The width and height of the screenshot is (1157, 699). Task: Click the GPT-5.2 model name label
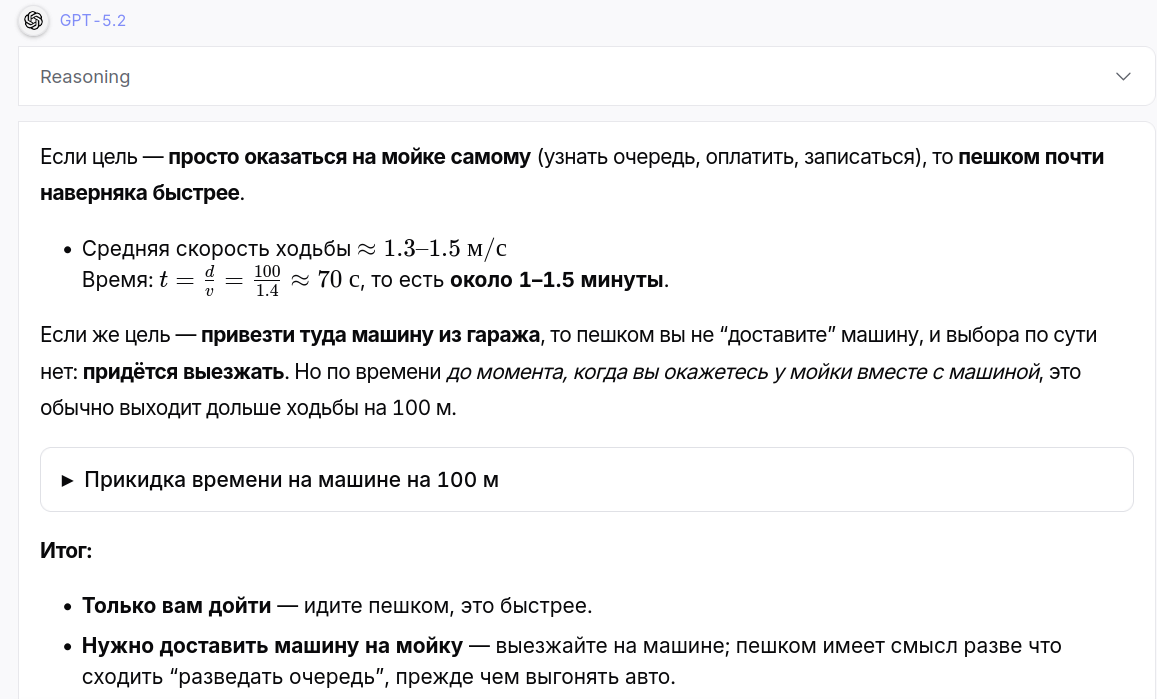pos(93,20)
